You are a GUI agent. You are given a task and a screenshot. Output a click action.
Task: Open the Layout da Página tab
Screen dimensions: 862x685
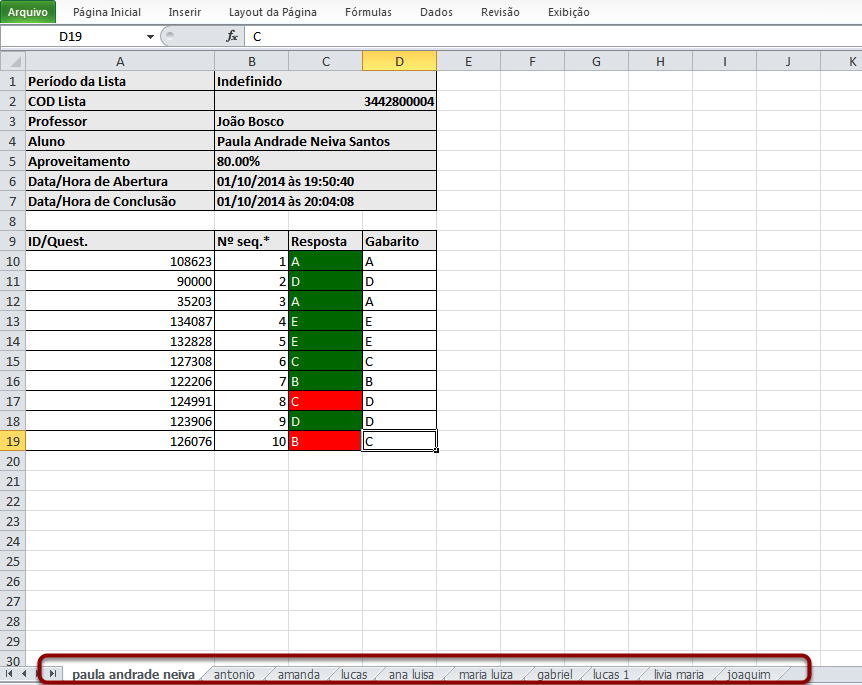pos(272,12)
